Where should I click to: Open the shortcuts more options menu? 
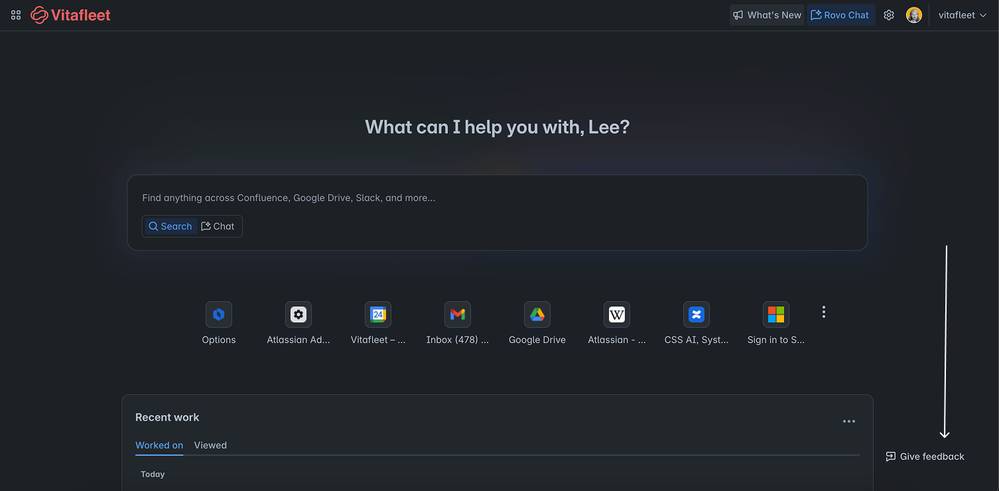point(824,312)
